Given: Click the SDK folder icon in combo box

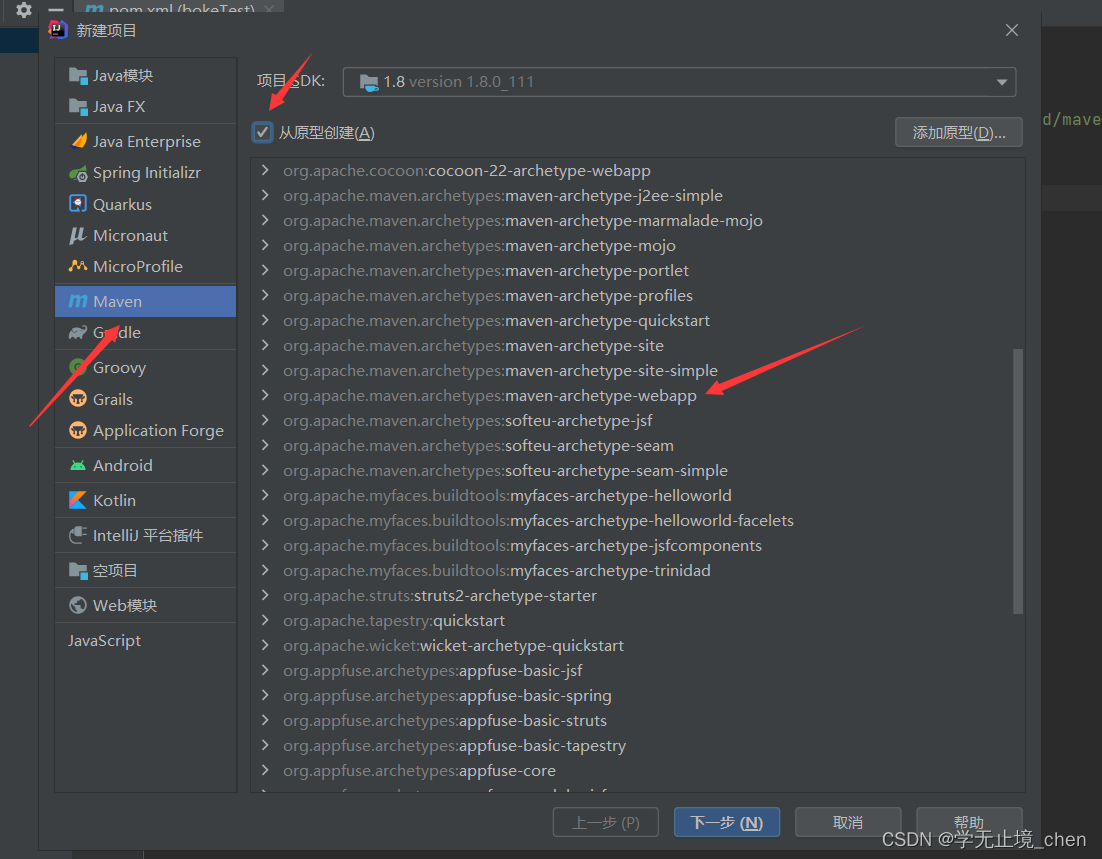Looking at the screenshot, I should [369, 82].
